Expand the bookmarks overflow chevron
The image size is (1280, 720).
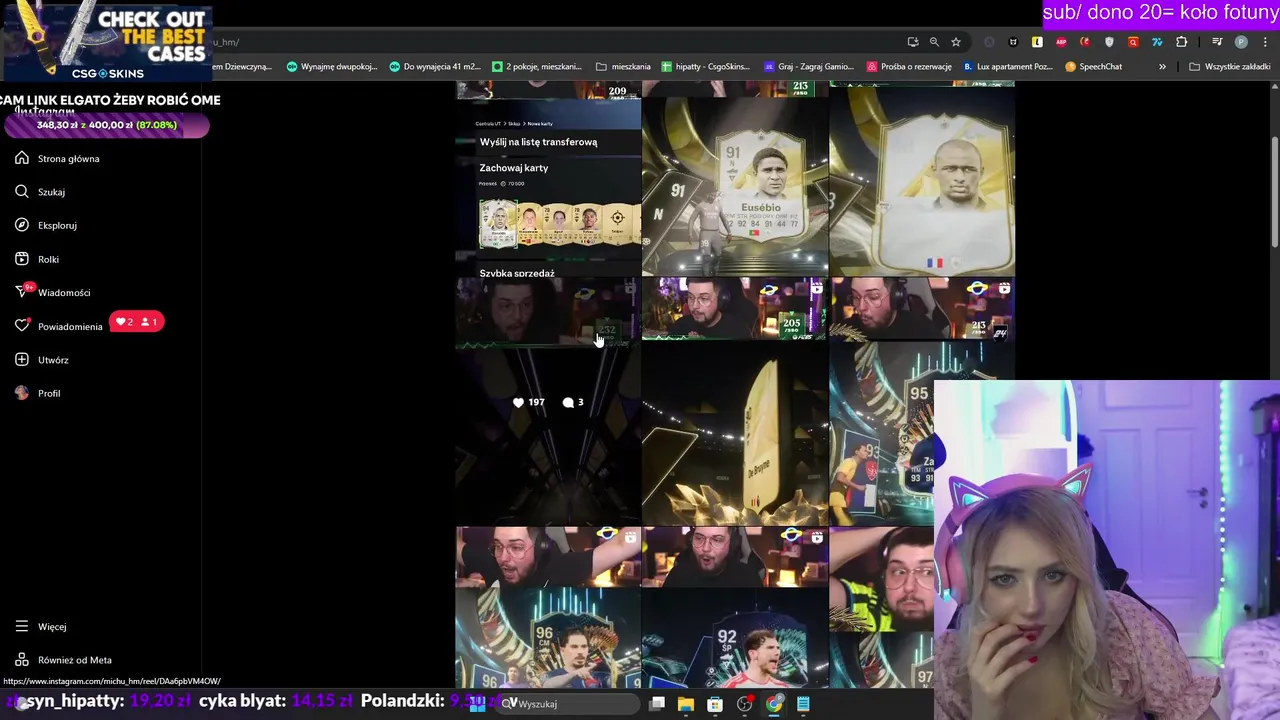click(1162, 67)
